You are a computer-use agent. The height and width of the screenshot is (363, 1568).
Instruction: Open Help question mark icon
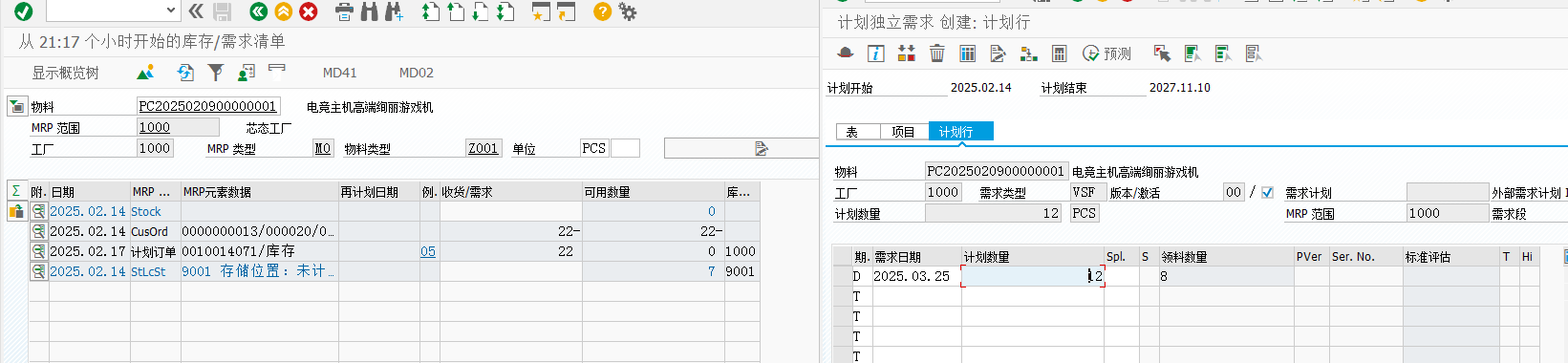(602, 11)
